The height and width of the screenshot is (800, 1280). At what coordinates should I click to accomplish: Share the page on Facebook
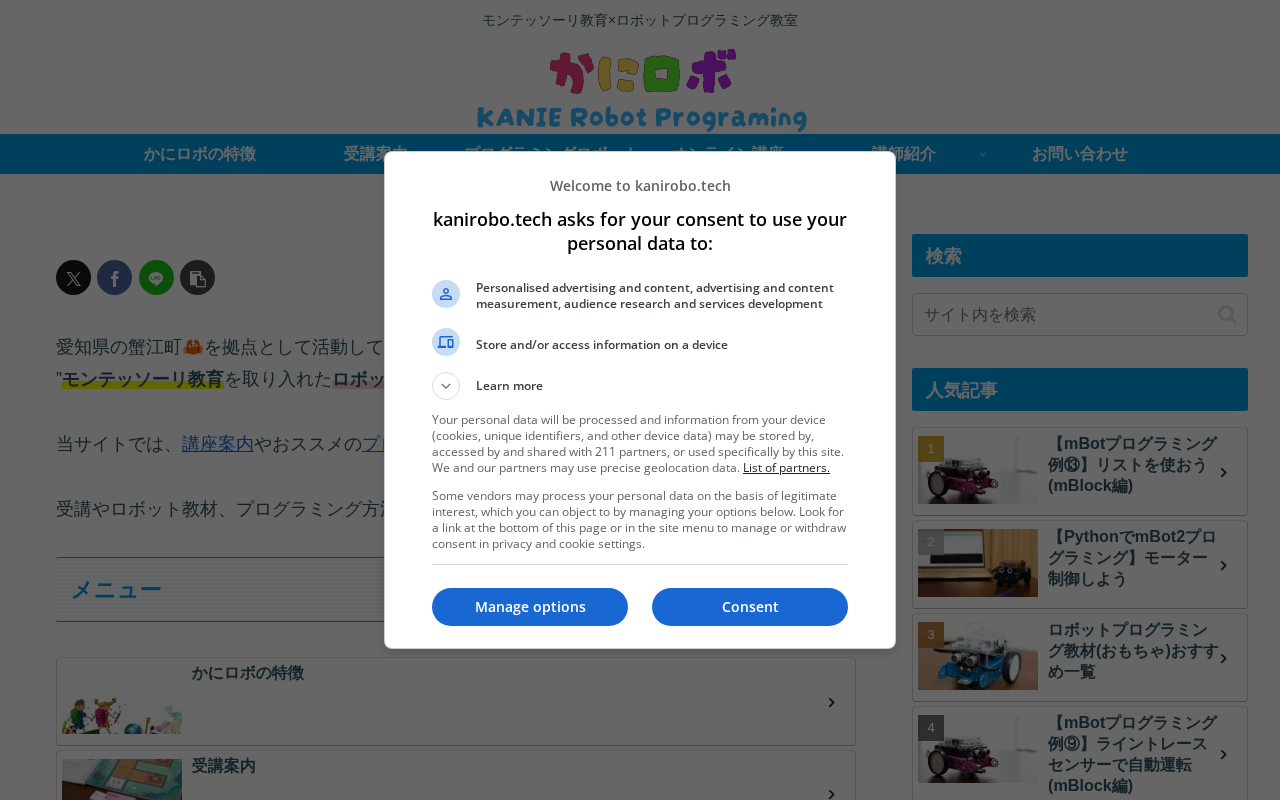click(114, 278)
